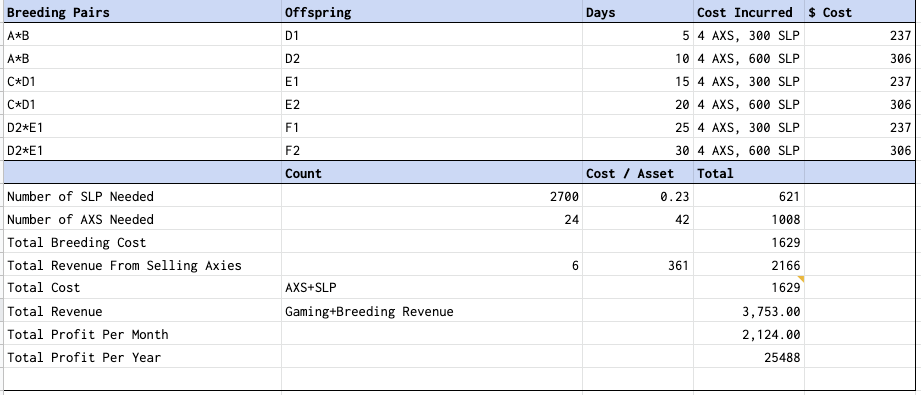Click '4 AXS, 300 SLP' in the D1 row
The height and width of the screenshot is (395, 921).
[749, 35]
